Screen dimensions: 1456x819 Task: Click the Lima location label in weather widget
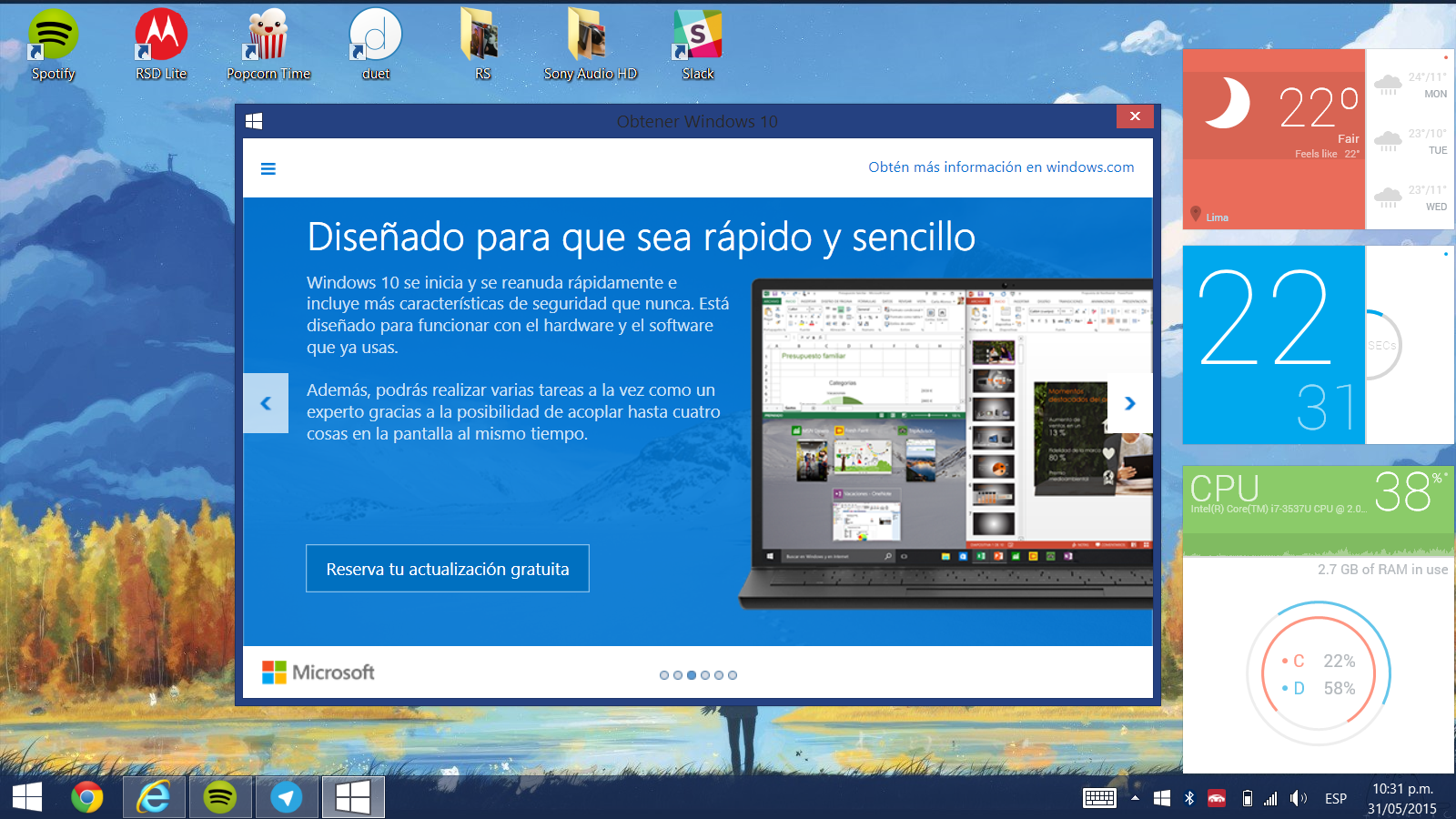coord(1217,217)
